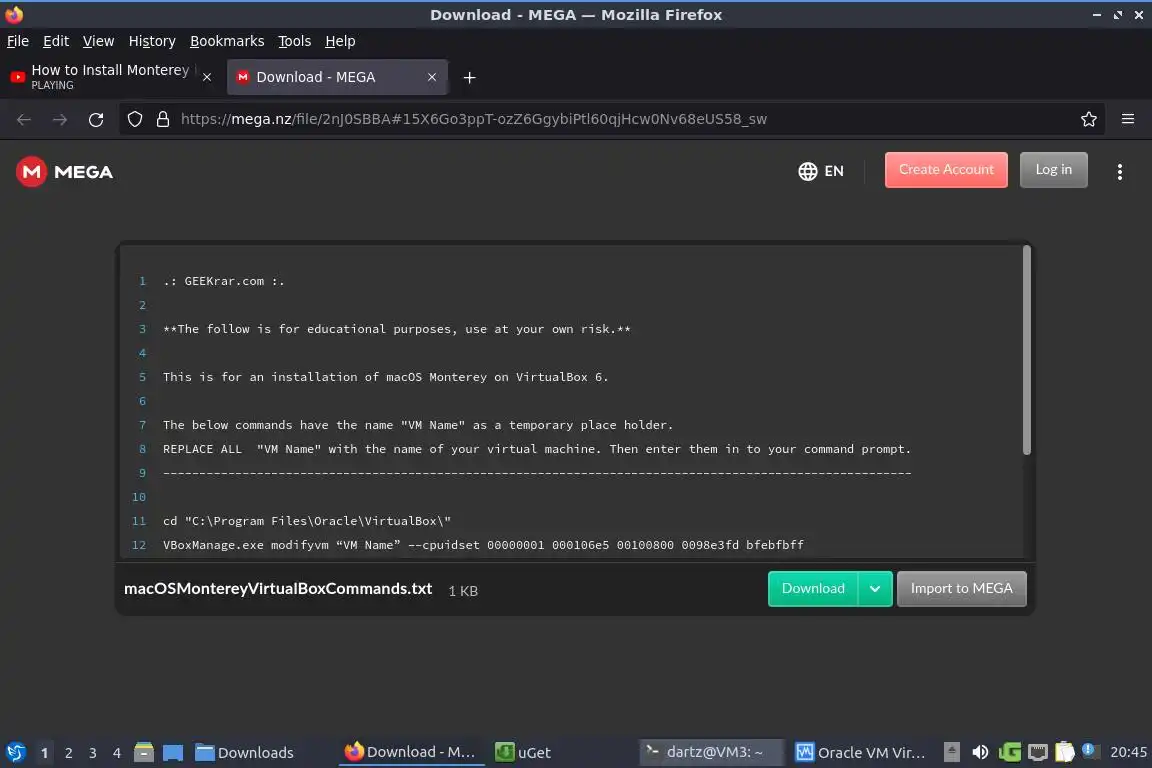Click the 20:45 clock
This screenshot has height=768, width=1152.
click(x=1128, y=752)
